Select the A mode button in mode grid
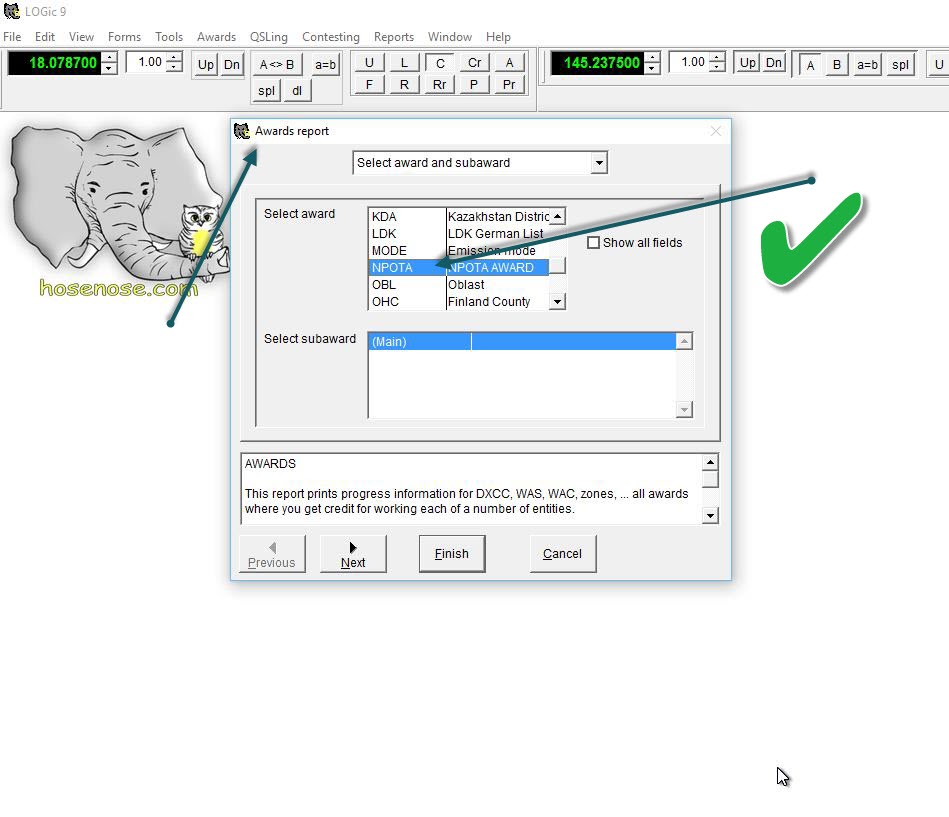This screenshot has height=817, width=949. pos(510,63)
